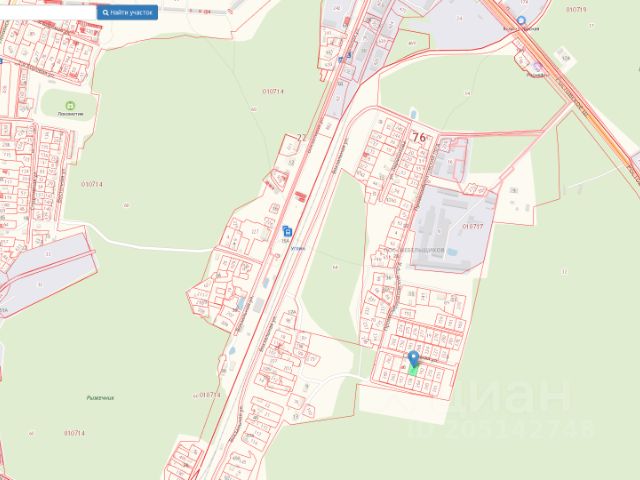The height and width of the screenshot is (480, 640).
Task: Click the blue location pin marker
Action: (414, 358)
